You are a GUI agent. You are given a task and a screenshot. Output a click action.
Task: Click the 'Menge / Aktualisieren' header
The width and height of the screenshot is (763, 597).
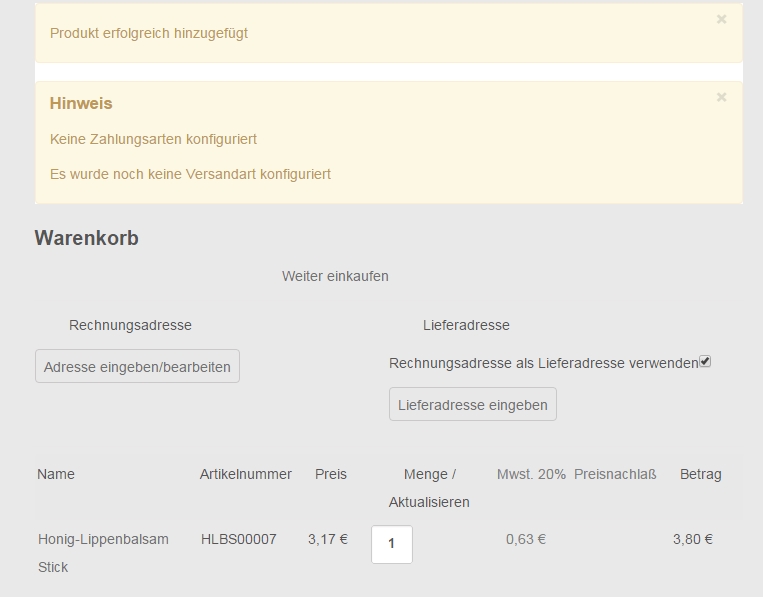(x=429, y=488)
